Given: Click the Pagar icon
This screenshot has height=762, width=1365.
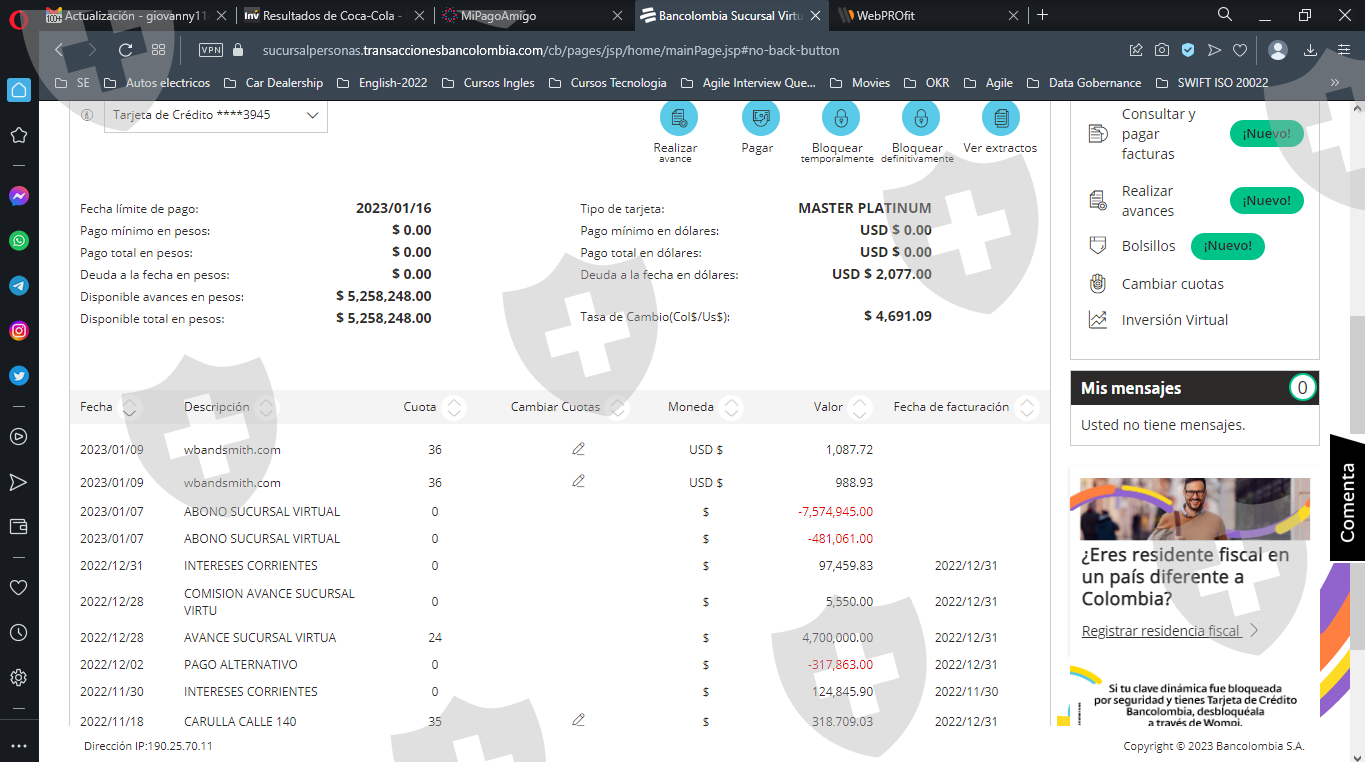Looking at the screenshot, I should 760,119.
